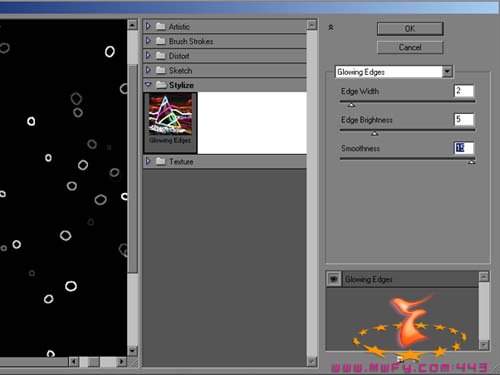Click the Edge Width slider handle
Screen dimensions: 500x375
click(x=351, y=105)
